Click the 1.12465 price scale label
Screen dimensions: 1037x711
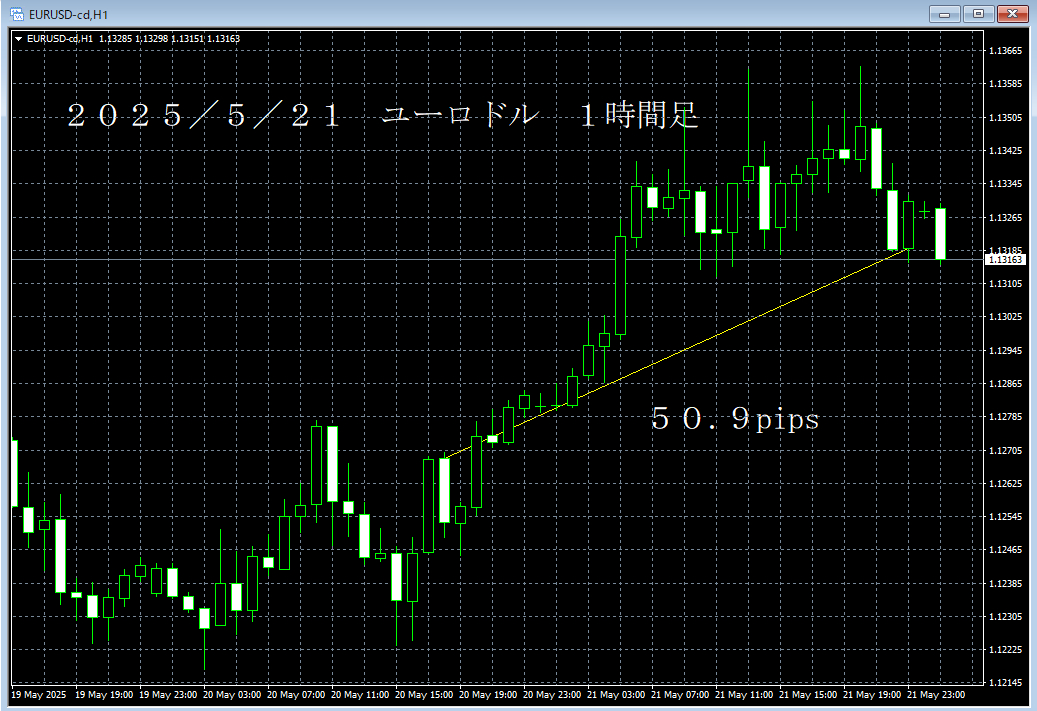pos(1005,550)
